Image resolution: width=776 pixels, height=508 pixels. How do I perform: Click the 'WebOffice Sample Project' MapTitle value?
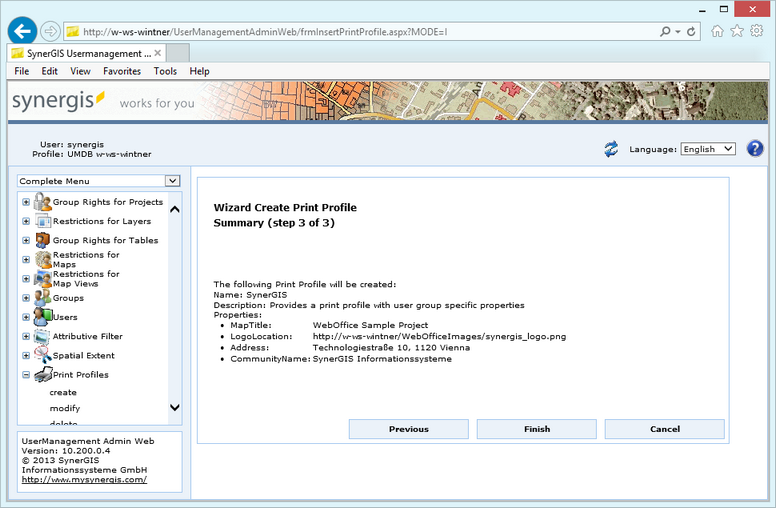(x=370, y=325)
